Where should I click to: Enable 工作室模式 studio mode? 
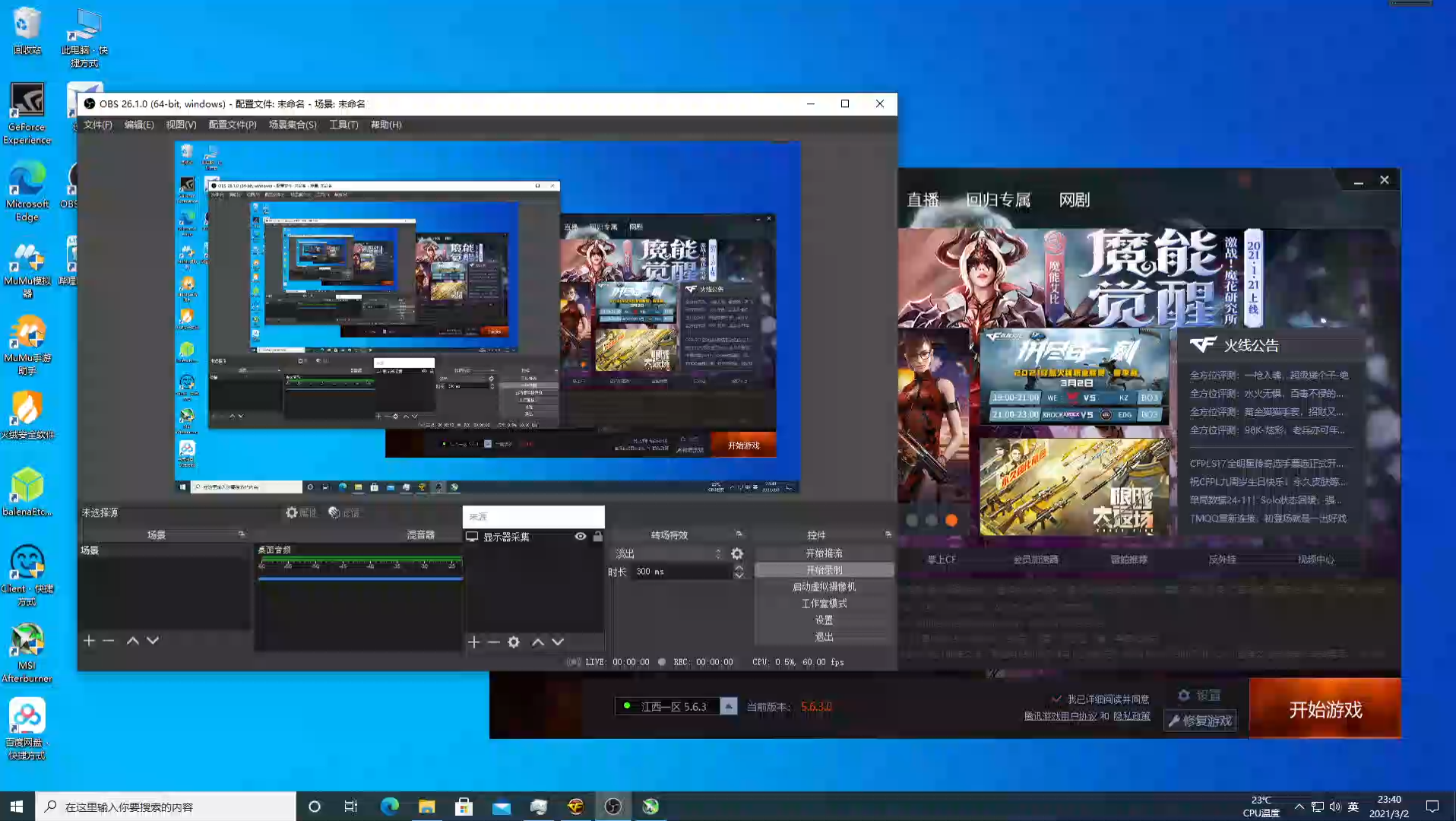824,604
